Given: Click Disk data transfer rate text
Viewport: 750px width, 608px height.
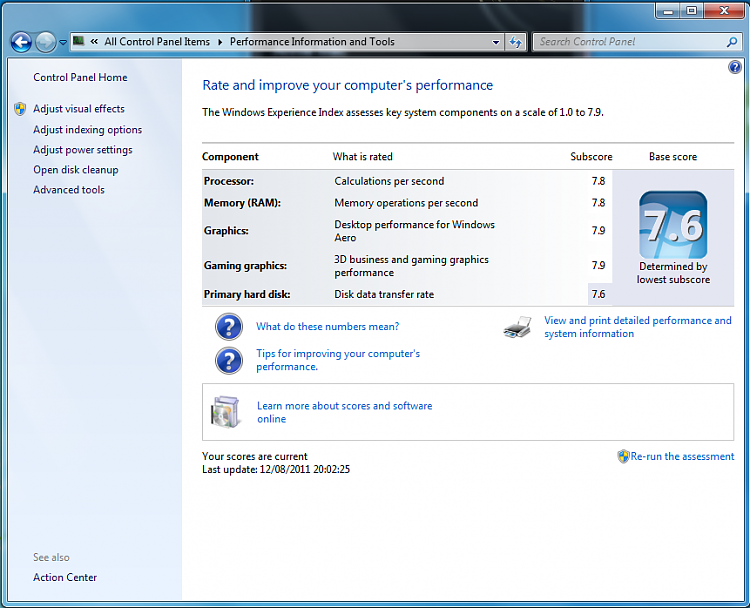Looking at the screenshot, I should pyautogui.click(x=384, y=294).
